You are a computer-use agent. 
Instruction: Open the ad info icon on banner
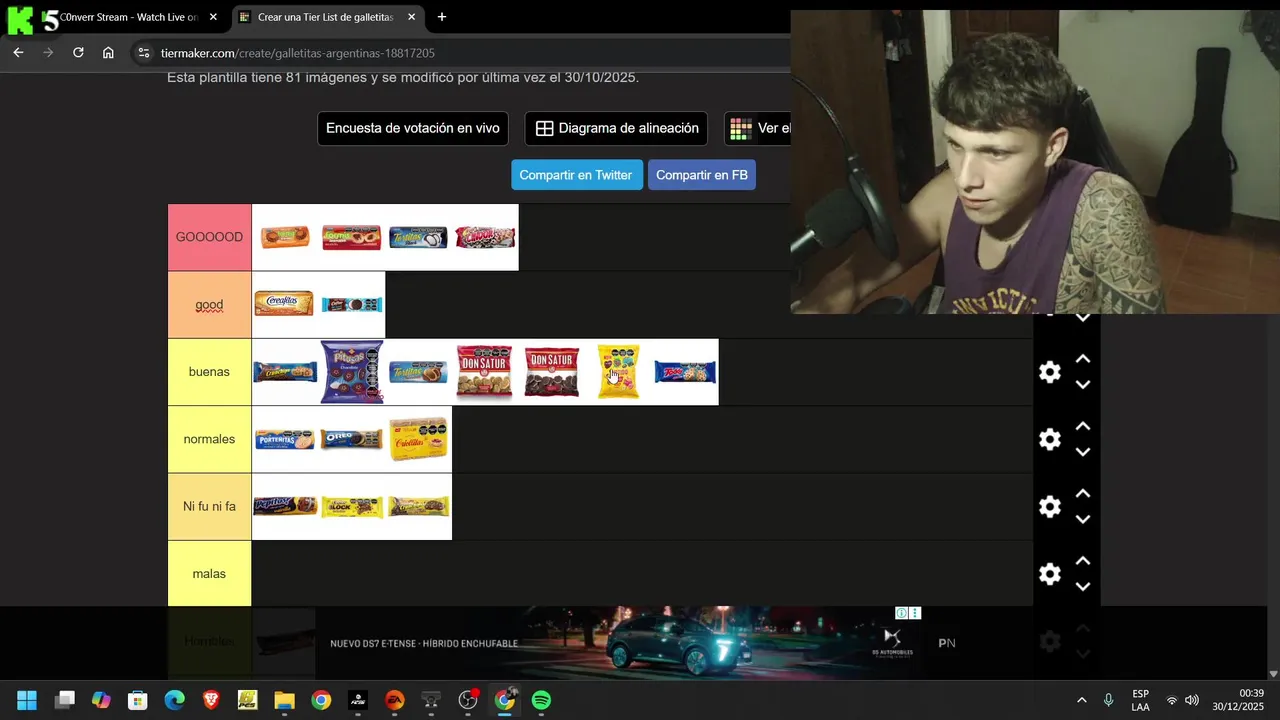[x=901, y=613]
